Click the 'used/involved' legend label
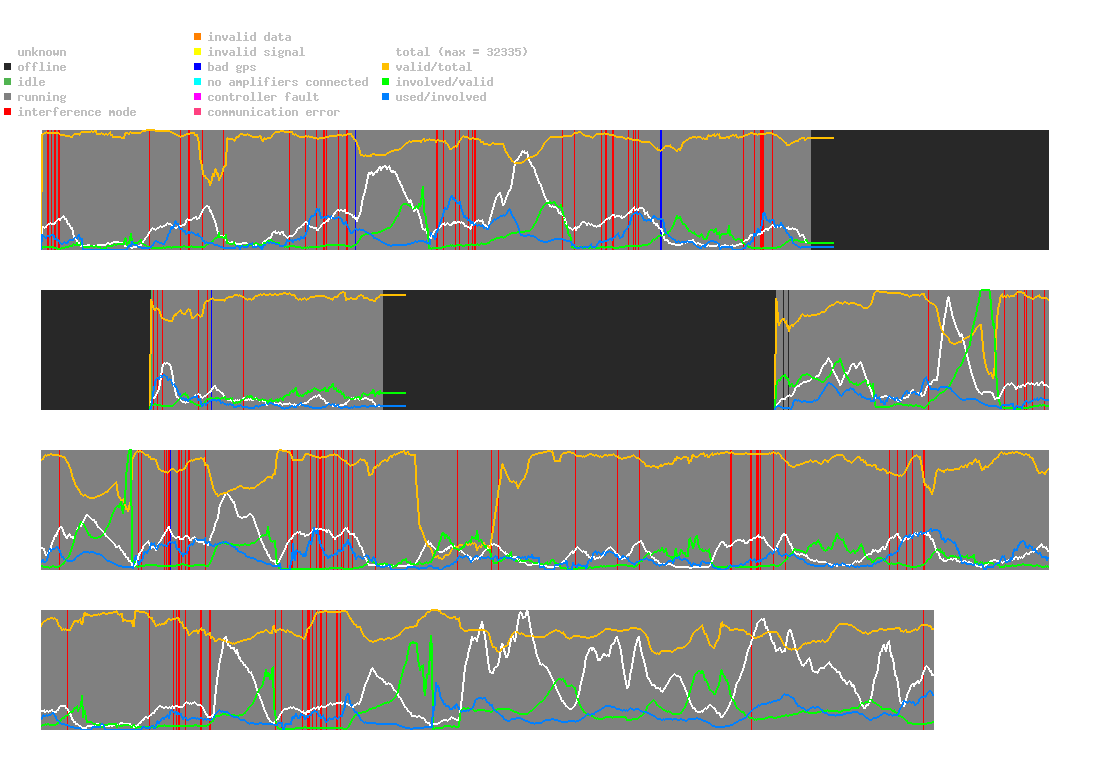1095x764 pixels. pos(441,97)
